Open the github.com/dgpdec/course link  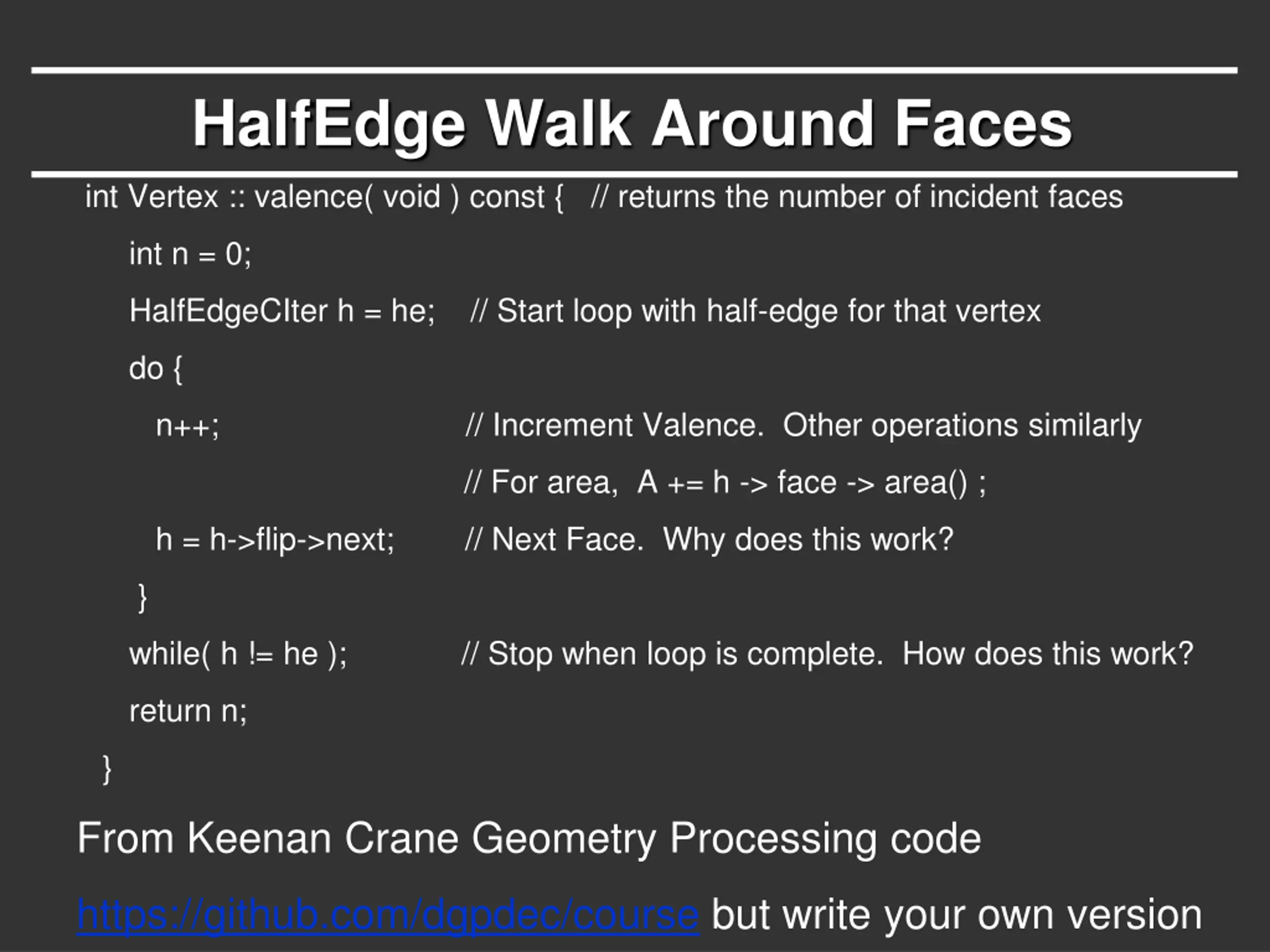tap(387, 915)
